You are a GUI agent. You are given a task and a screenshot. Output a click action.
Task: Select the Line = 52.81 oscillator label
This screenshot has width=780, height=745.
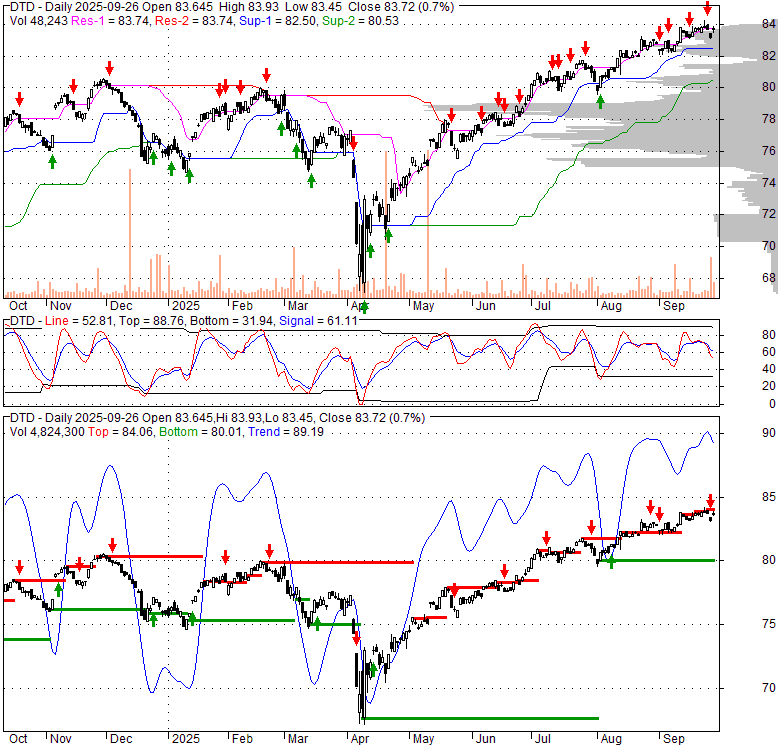click(81, 321)
